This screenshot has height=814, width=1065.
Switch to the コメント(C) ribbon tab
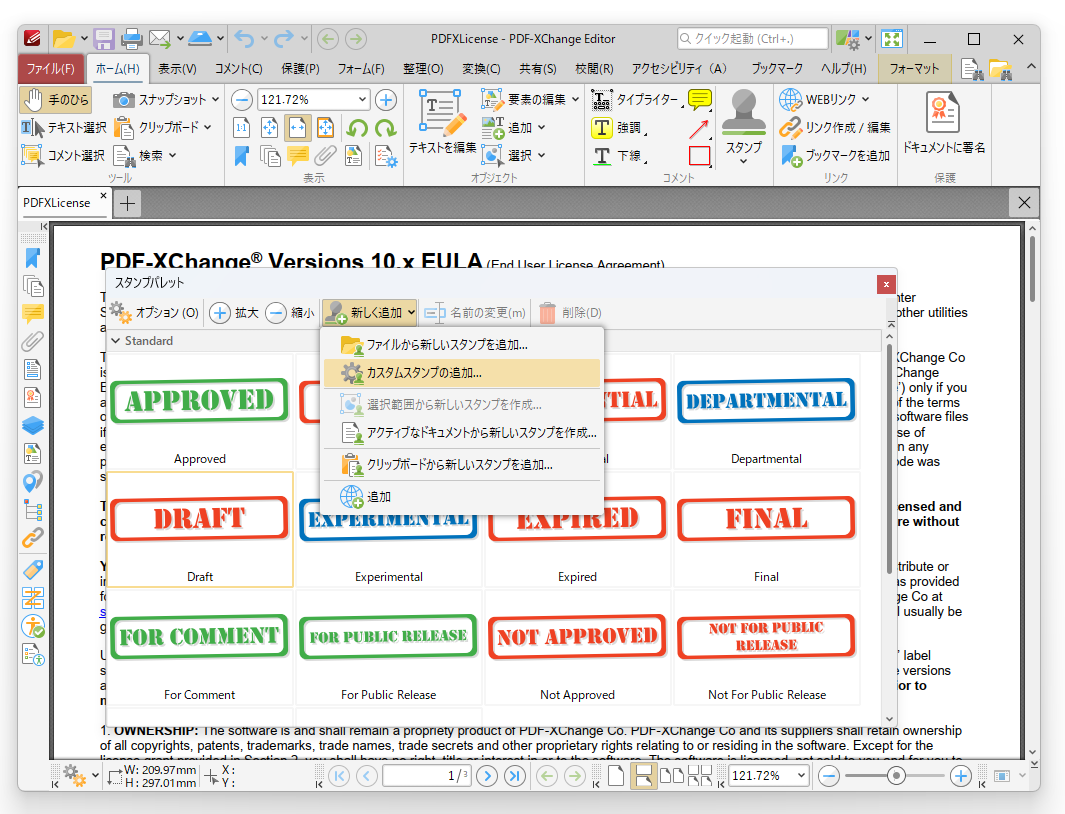click(238, 69)
